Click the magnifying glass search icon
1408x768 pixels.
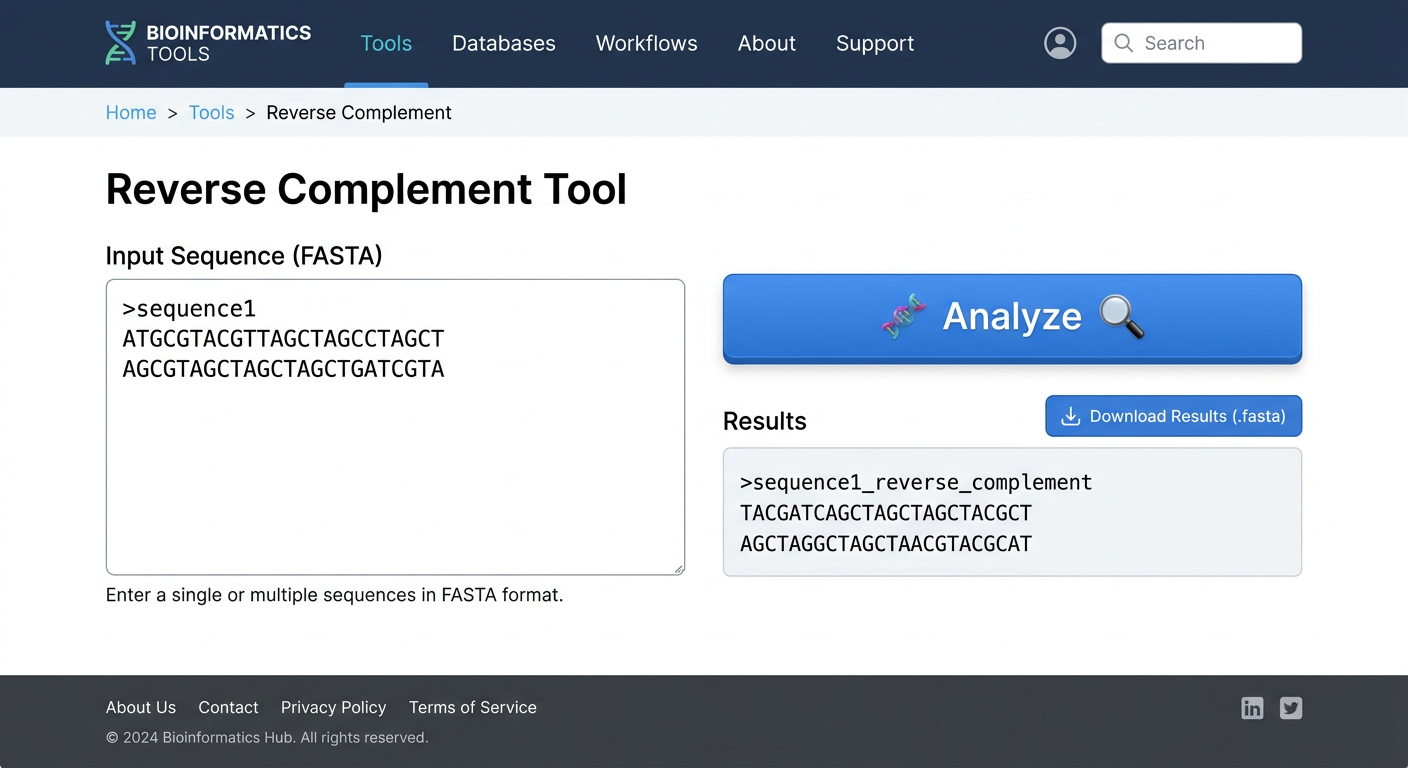click(1124, 43)
